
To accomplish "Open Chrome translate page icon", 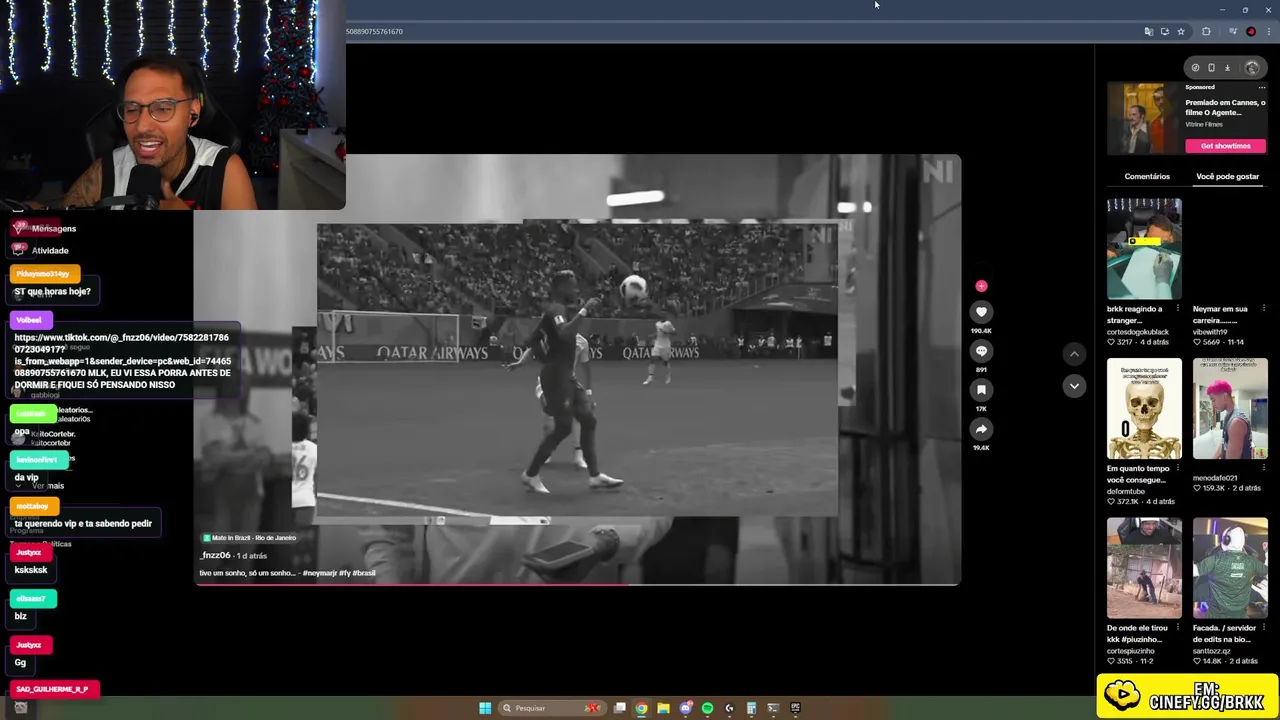I will pyautogui.click(x=1149, y=32).
